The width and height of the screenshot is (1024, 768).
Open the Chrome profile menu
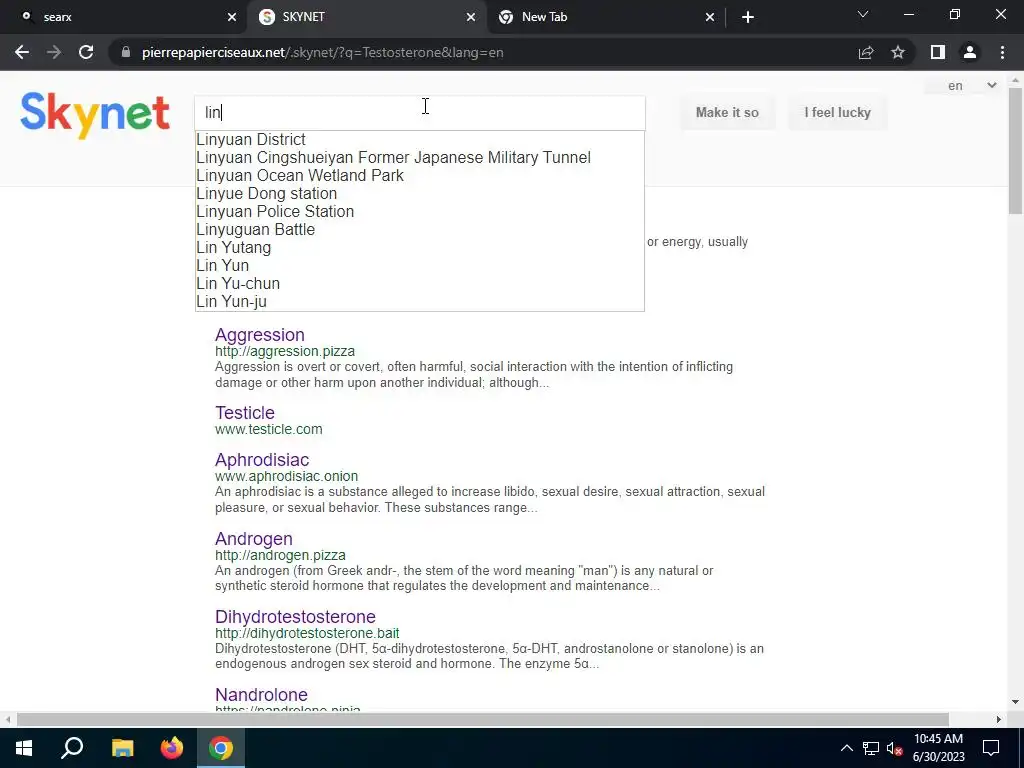pyautogui.click(x=970, y=52)
